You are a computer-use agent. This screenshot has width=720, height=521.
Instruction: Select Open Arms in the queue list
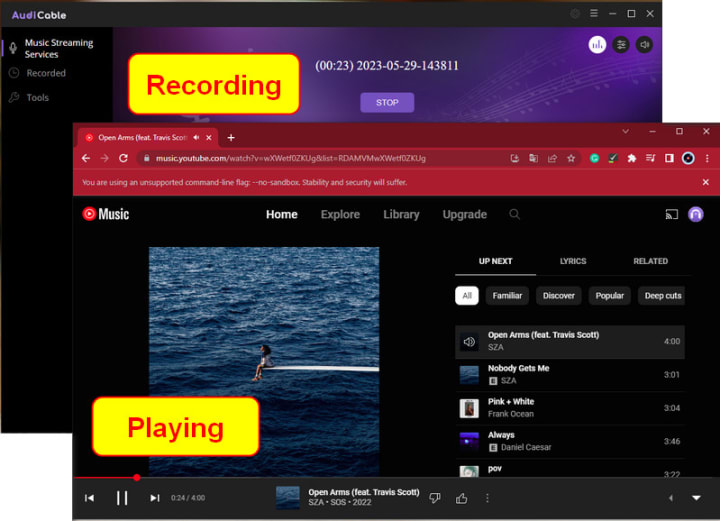[570, 342]
